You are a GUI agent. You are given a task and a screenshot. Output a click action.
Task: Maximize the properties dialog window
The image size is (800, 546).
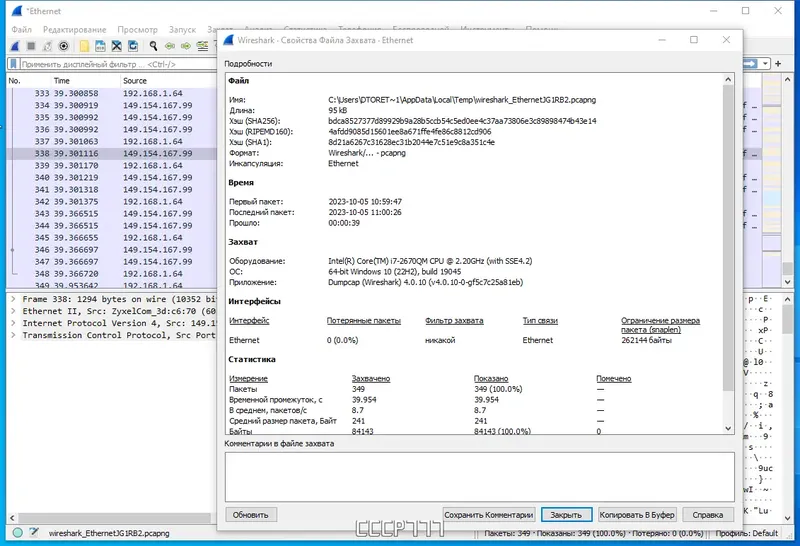(x=694, y=40)
